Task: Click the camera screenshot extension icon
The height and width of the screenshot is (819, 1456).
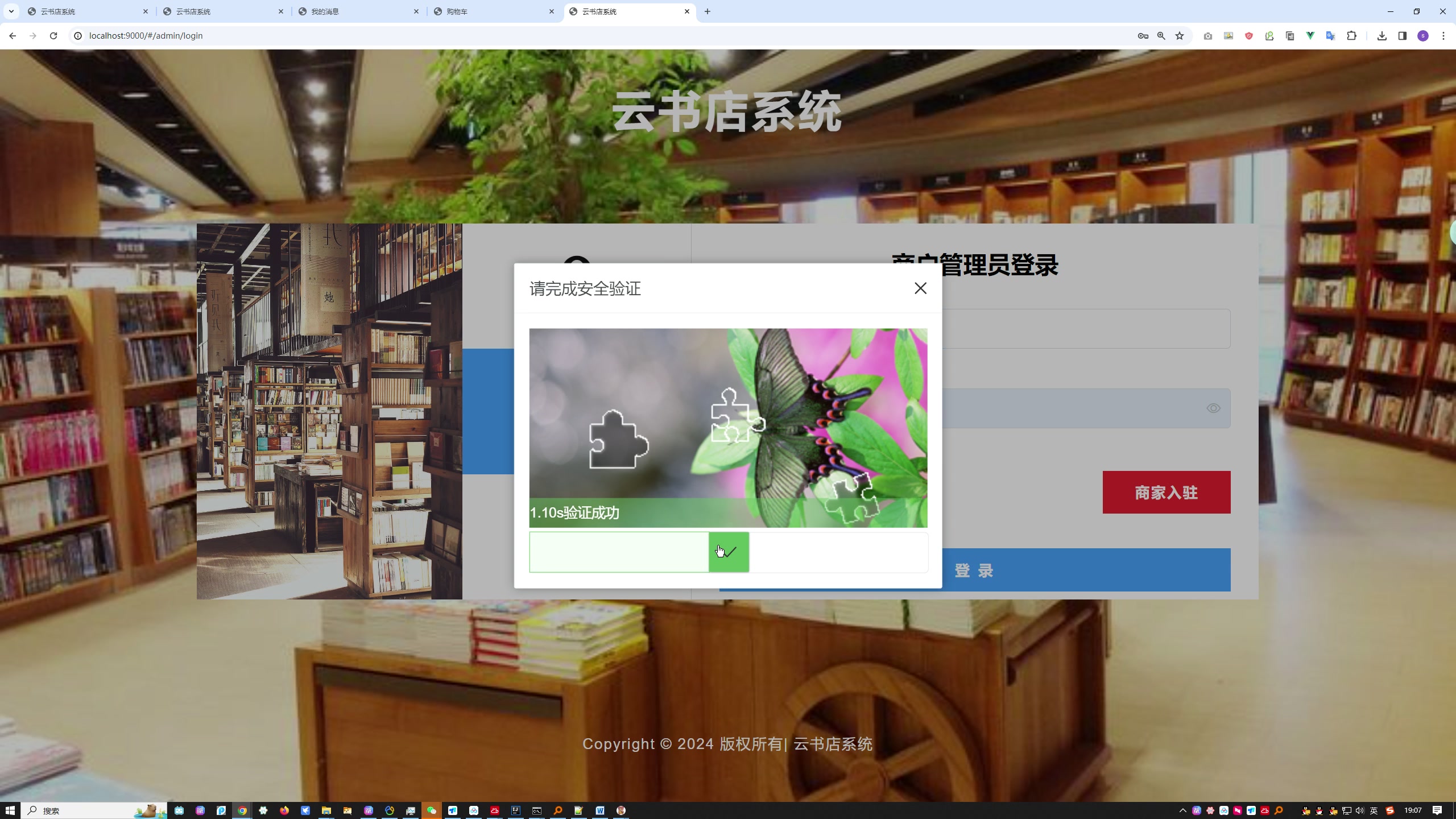Action: (1208, 36)
